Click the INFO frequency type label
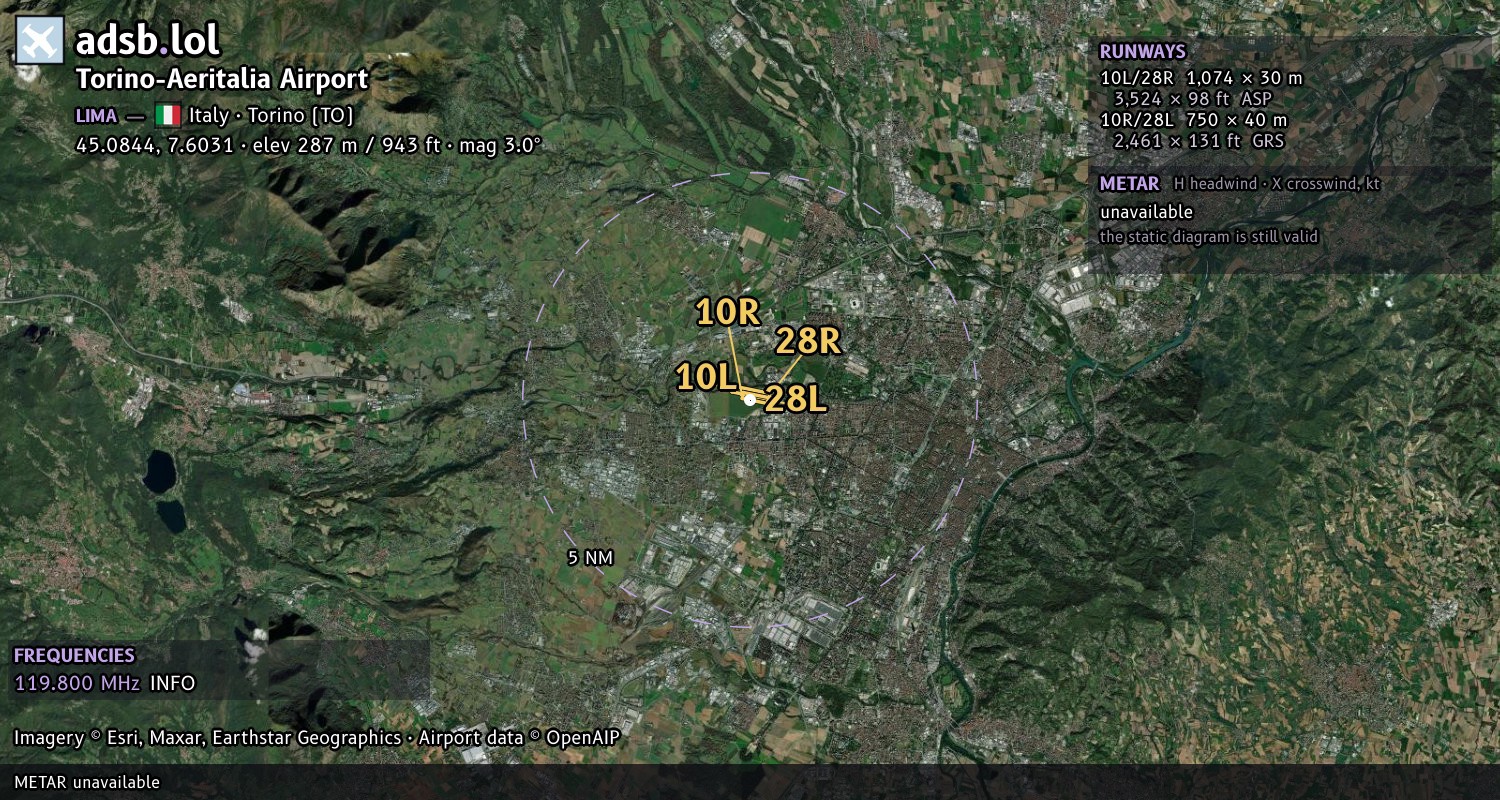The image size is (1500, 800). point(173,684)
